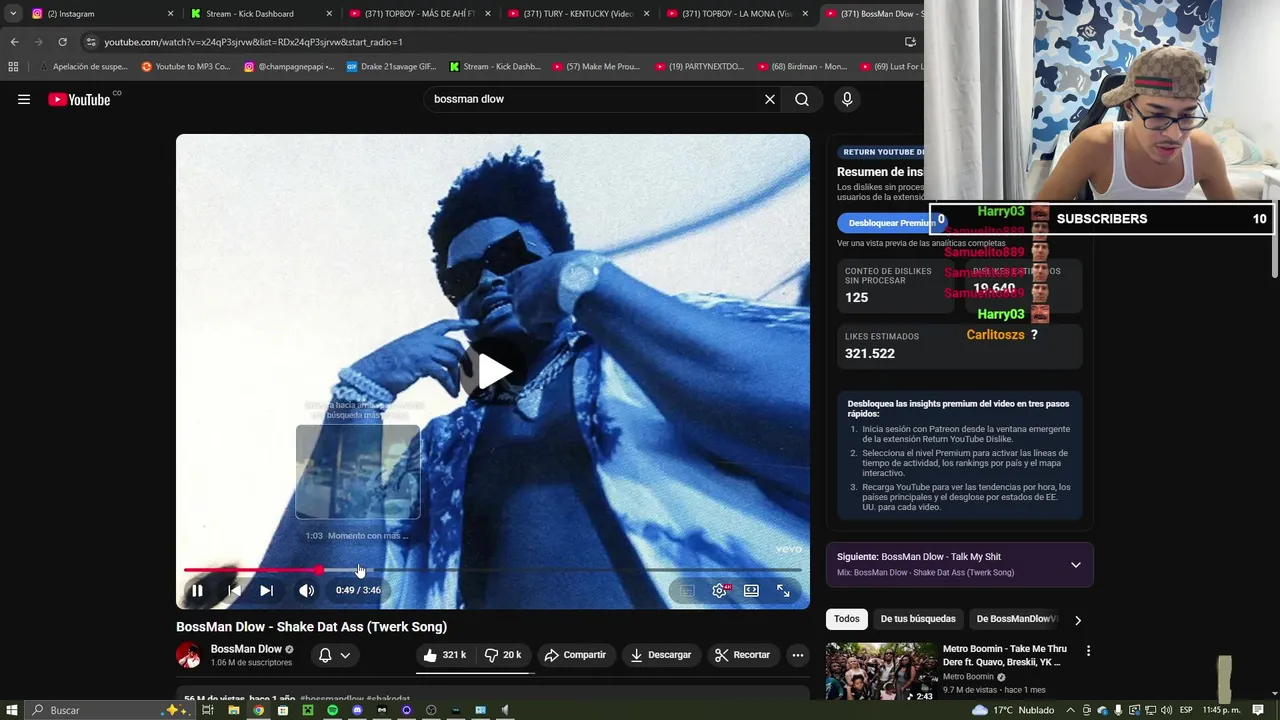Expand the Siguiente playlist panel chevron
This screenshot has width=1280, height=720.
1075,565
